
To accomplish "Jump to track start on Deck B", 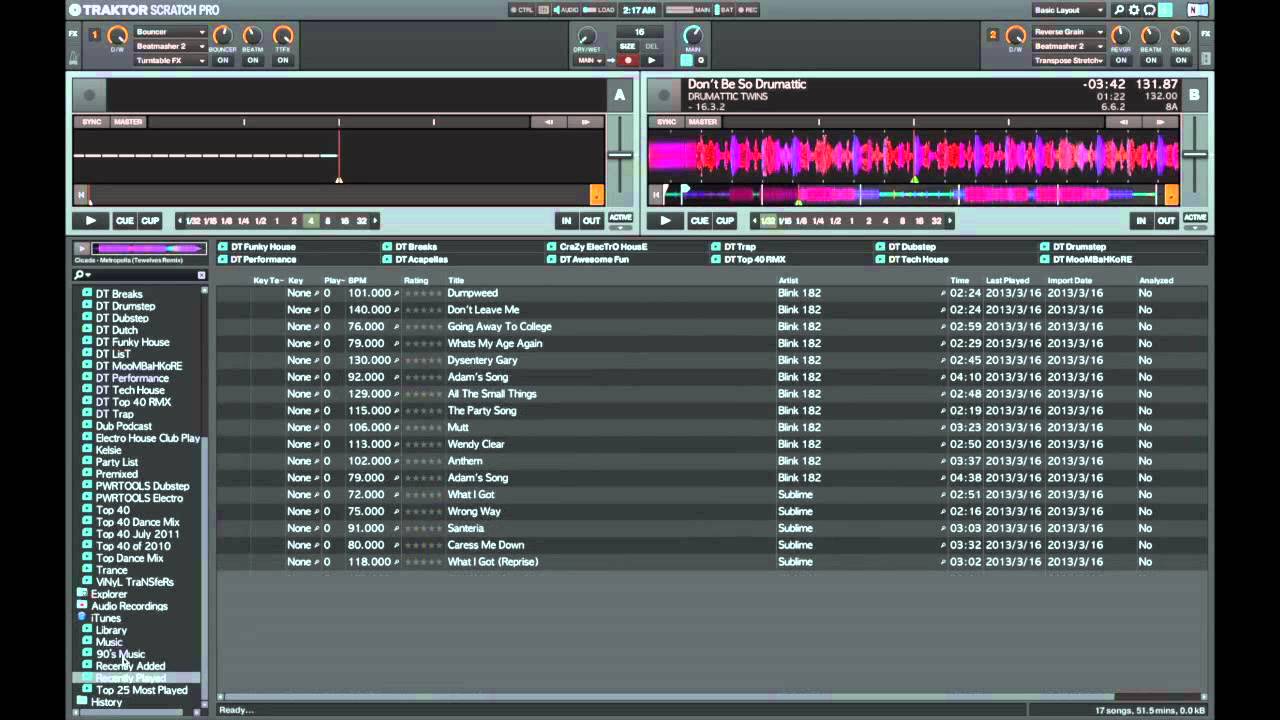I will click(656, 195).
